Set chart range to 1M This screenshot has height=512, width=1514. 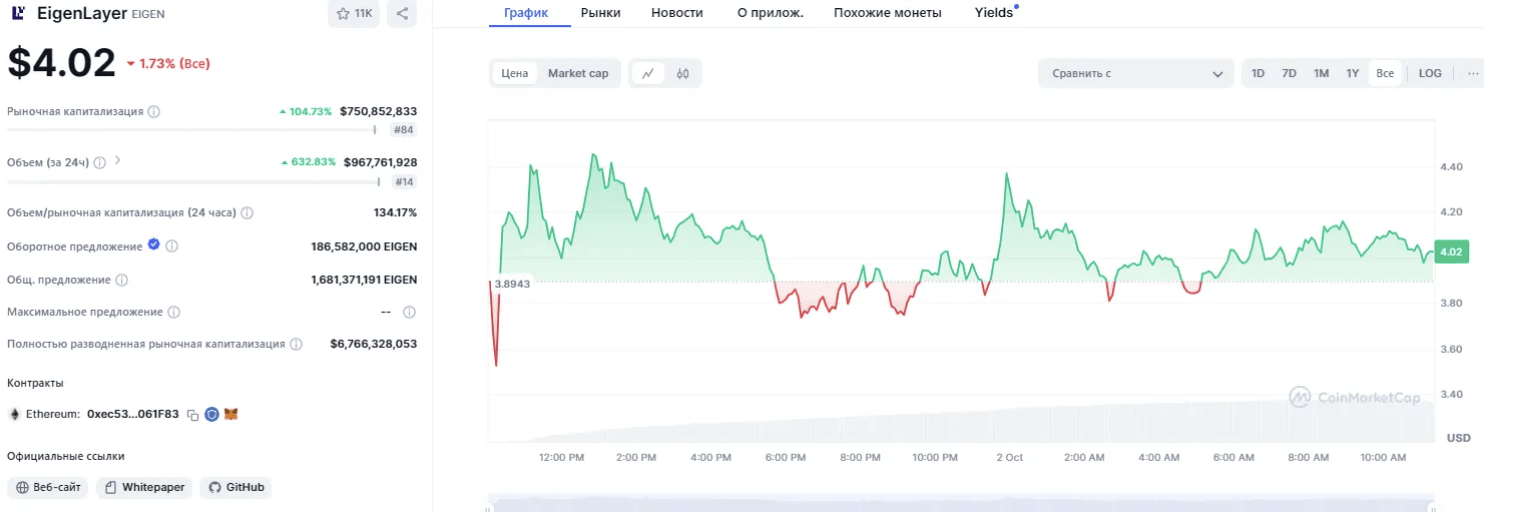pos(1321,73)
